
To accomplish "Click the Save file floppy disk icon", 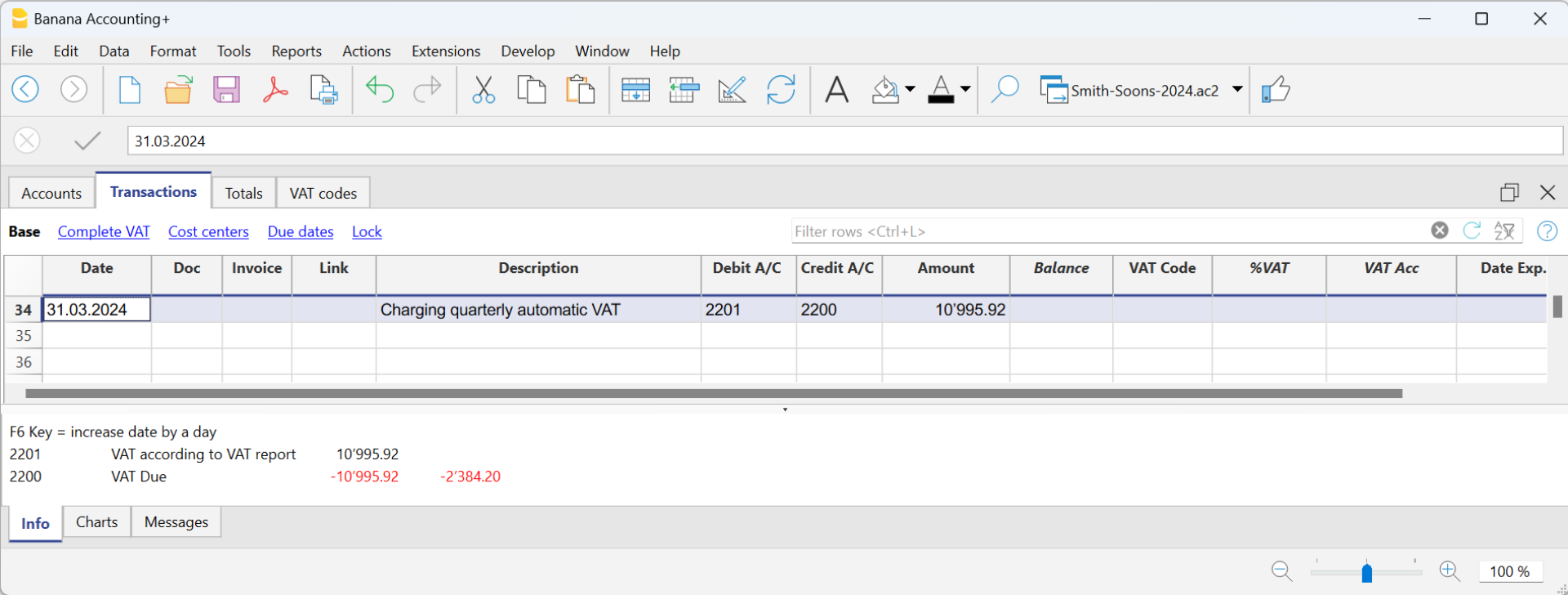I will pyautogui.click(x=226, y=90).
